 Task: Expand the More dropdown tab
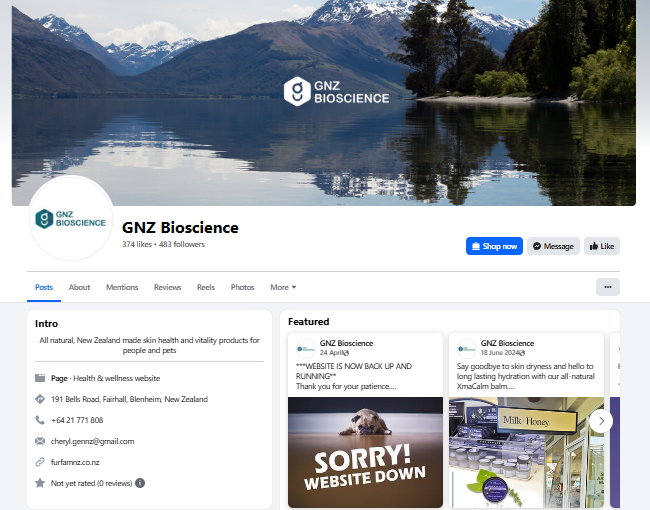coord(283,287)
